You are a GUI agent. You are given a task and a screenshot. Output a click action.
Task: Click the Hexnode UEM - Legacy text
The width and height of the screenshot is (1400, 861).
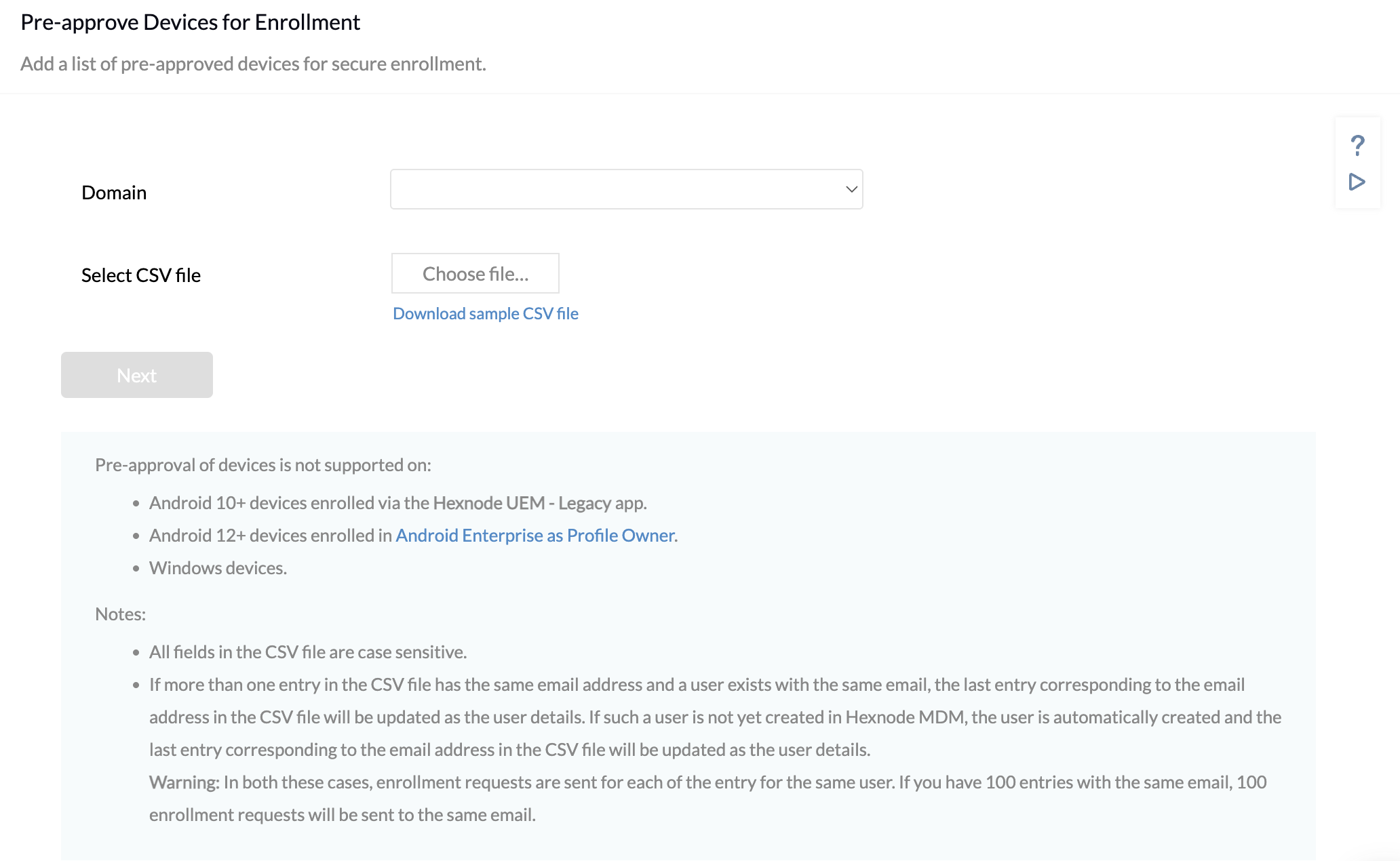coord(522,503)
